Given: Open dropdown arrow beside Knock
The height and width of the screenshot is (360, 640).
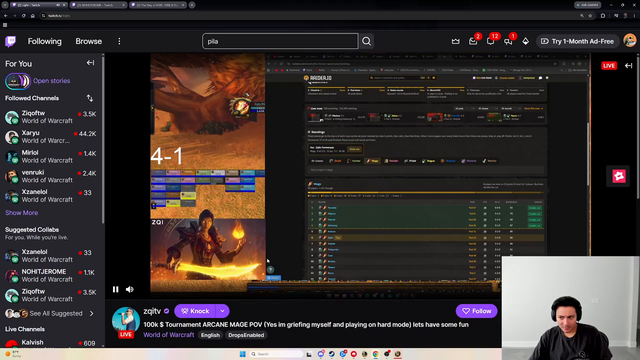Looking at the screenshot, I should 222,311.
